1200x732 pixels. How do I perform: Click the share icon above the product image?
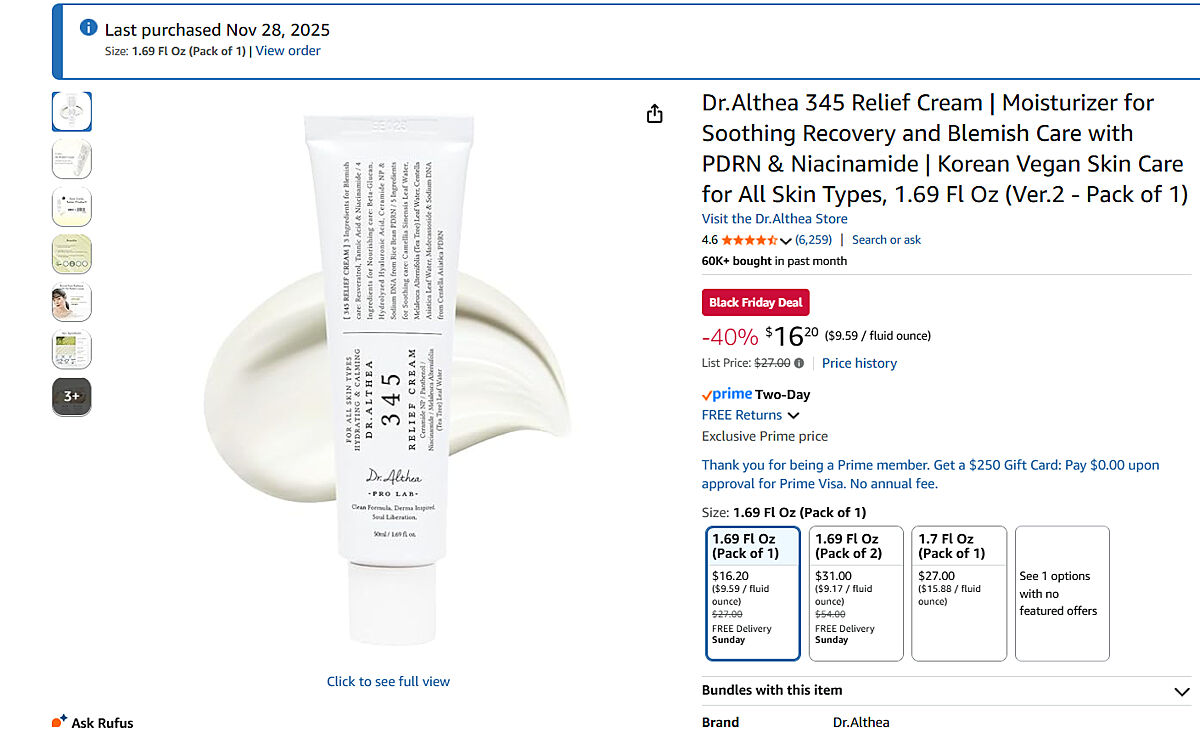click(655, 114)
